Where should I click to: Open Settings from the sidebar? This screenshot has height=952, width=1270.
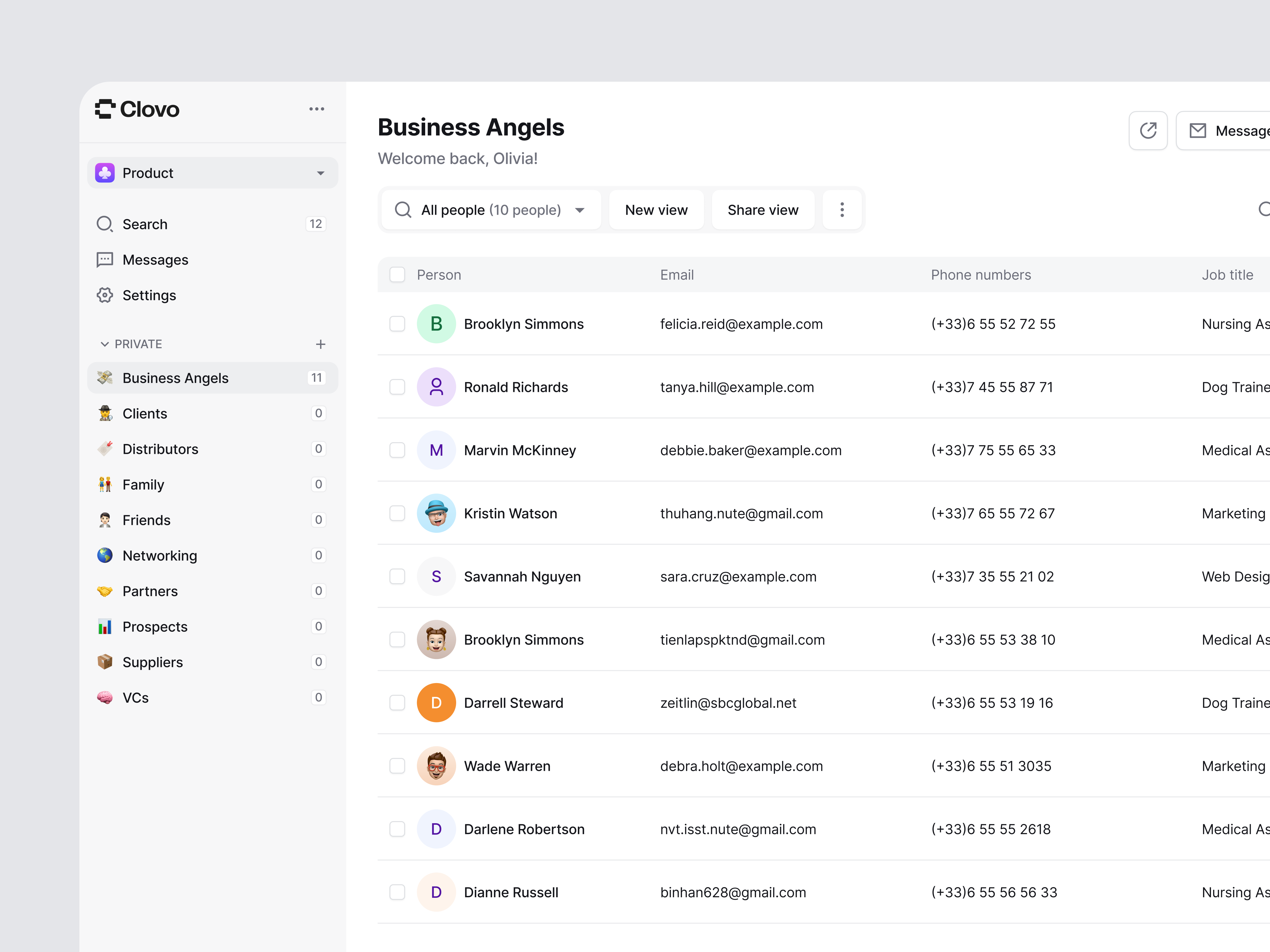(149, 295)
